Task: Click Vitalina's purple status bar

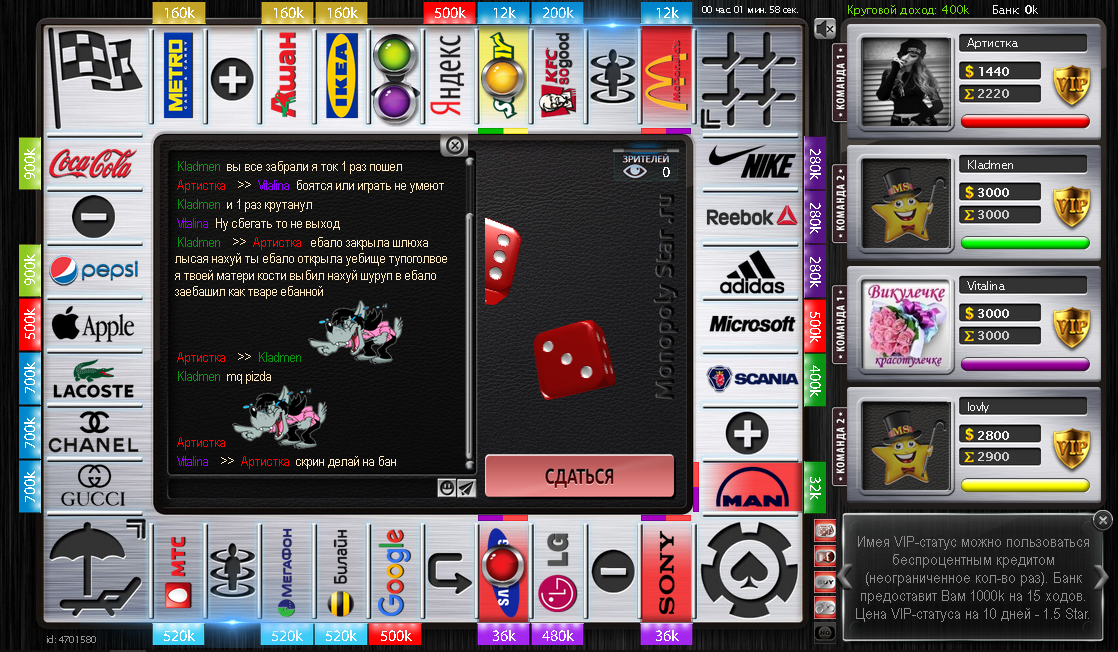Action: pyautogui.click(x=1025, y=364)
